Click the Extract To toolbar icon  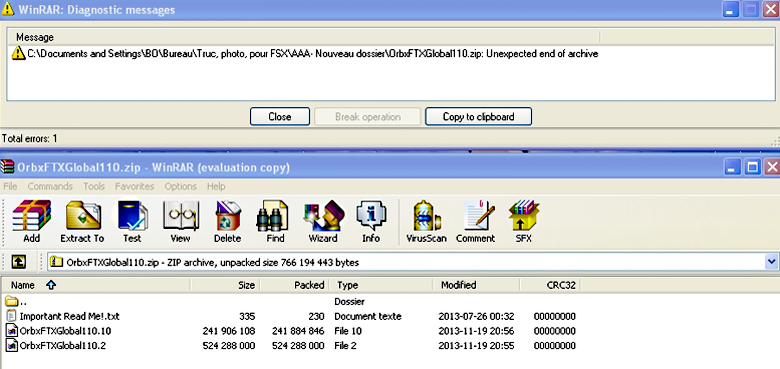click(82, 222)
